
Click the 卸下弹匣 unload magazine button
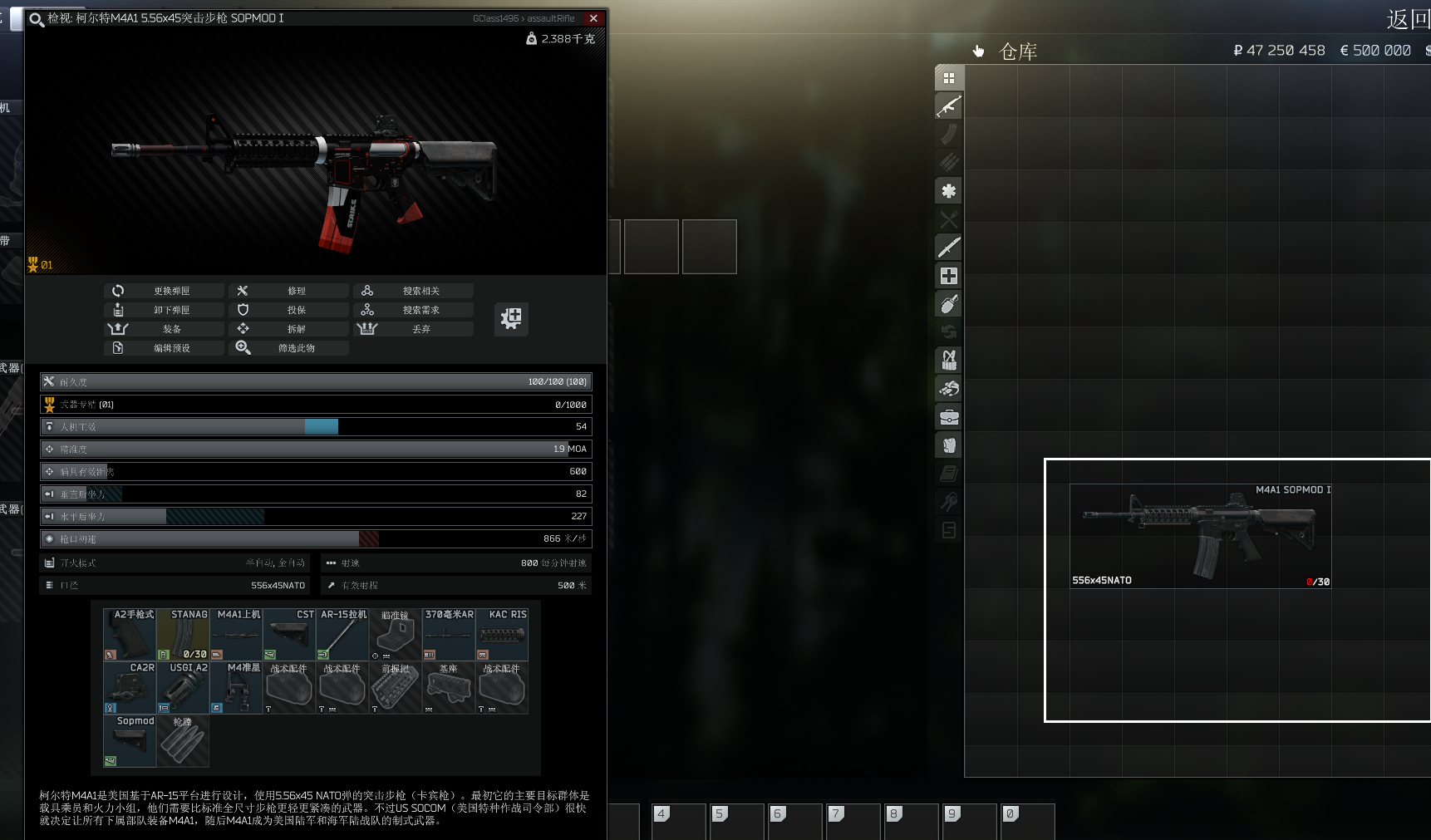tap(164, 310)
